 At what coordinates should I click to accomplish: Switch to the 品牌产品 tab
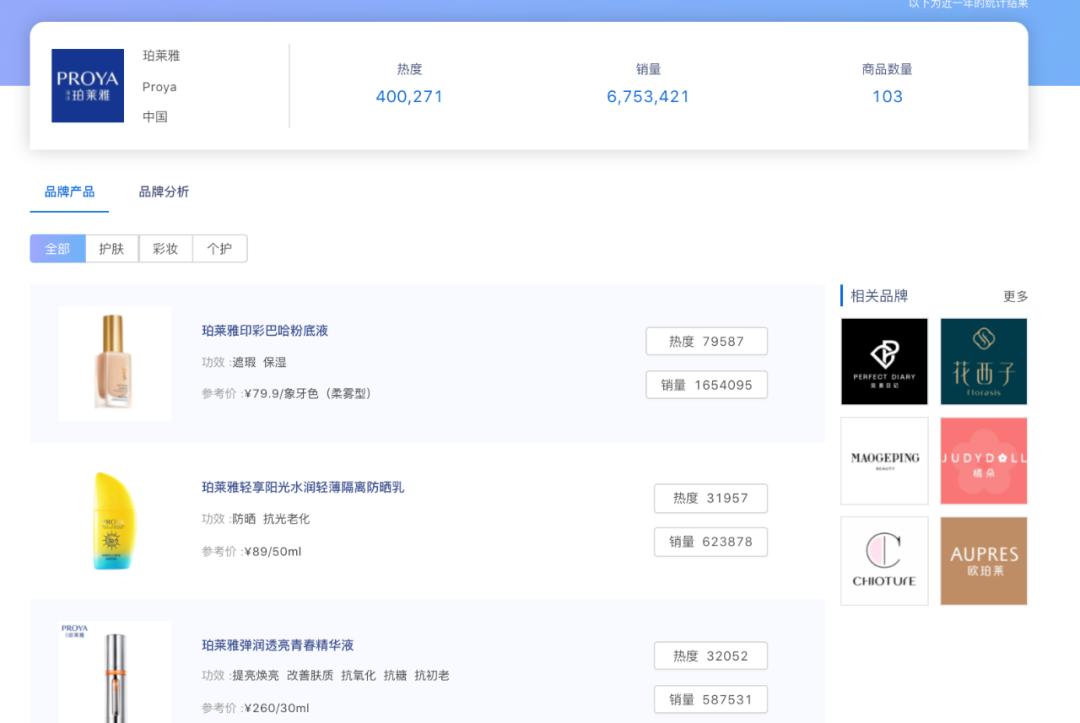point(70,192)
